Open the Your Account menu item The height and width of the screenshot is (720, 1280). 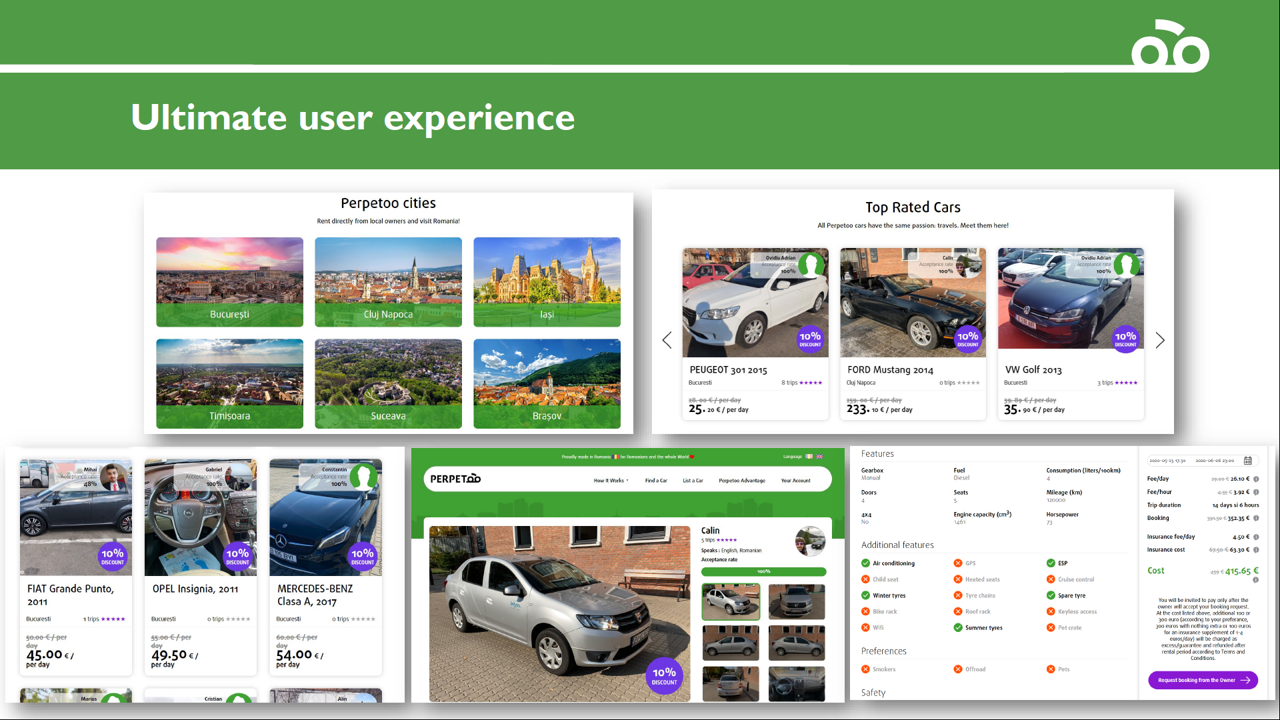(796, 480)
